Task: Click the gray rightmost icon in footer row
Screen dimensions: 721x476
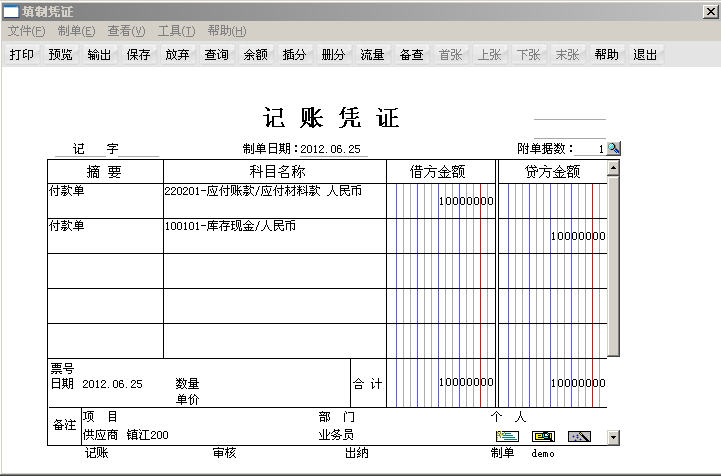Action: (579, 436)
